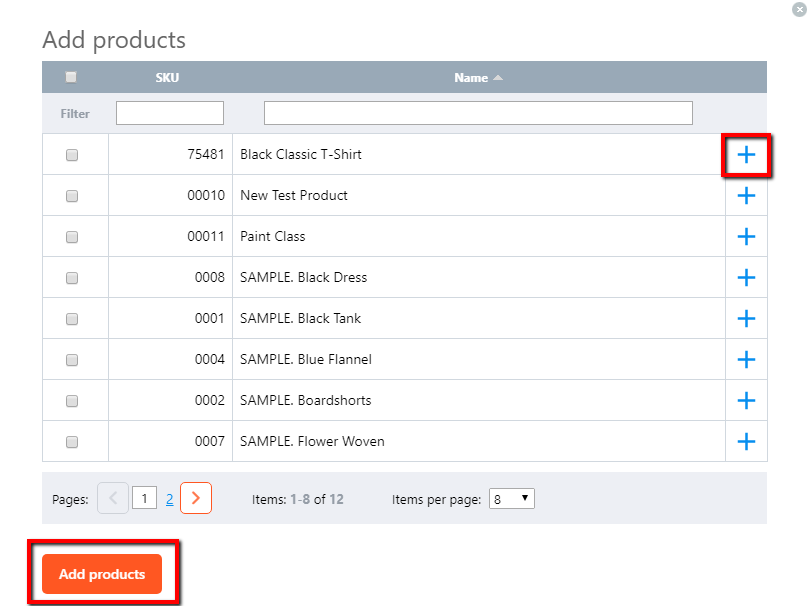The image size is (809, 606).
Task: Add SAMPLE. Boardshorts with plus icon
Action: (x=746, y=400)
